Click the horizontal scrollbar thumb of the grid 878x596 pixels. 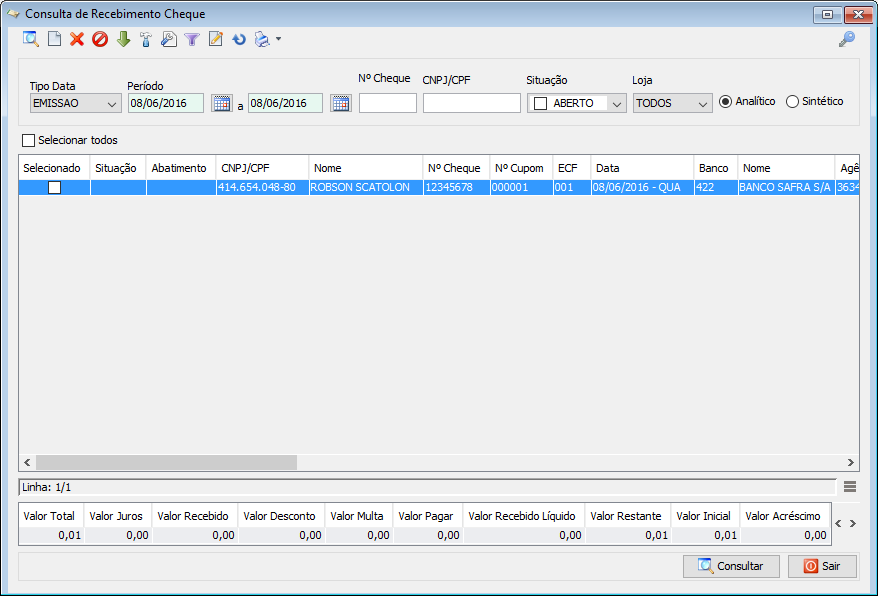click(x=166, y=462)
